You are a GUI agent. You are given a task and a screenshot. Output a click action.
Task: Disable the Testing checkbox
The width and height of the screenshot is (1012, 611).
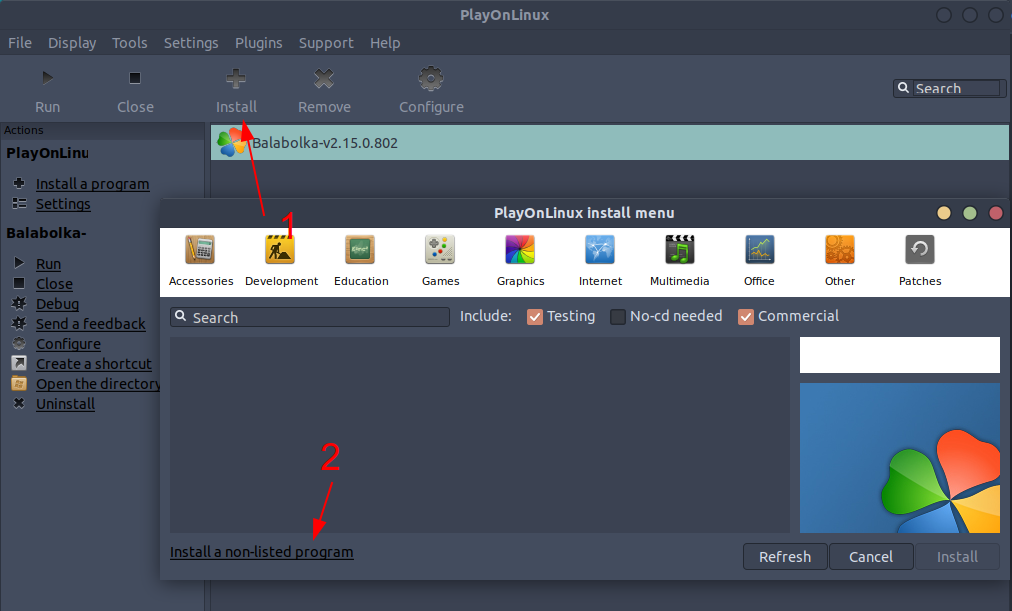click(535, 316)
